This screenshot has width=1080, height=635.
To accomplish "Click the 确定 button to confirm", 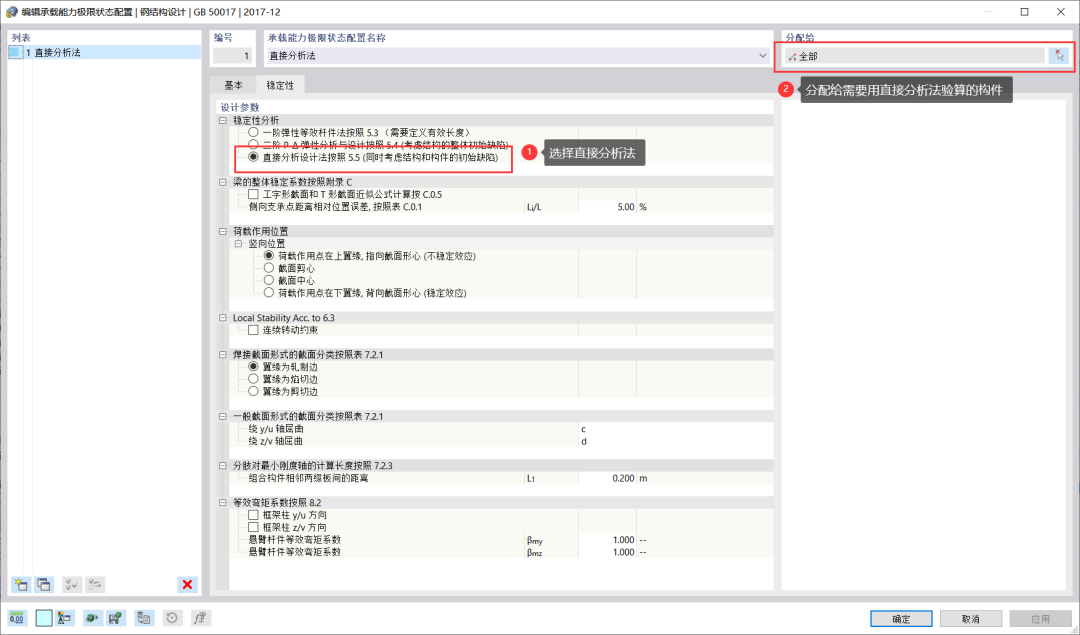I will pyautogui.click(x=899, y=618).
